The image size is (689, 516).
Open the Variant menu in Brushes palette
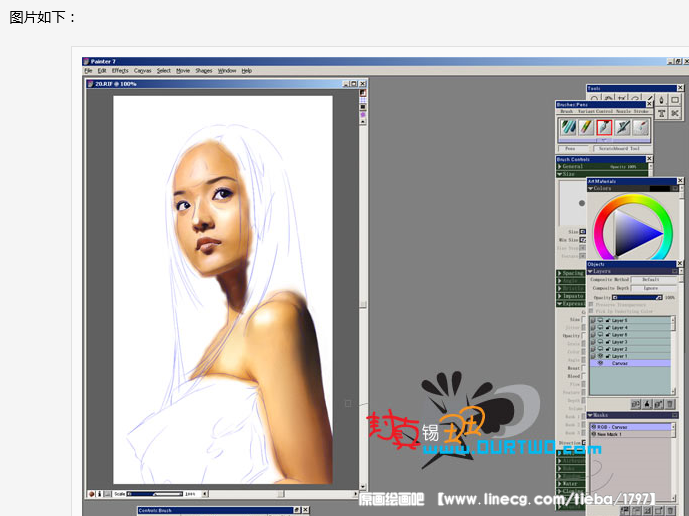pyautogui.click(x=586, y=112)
